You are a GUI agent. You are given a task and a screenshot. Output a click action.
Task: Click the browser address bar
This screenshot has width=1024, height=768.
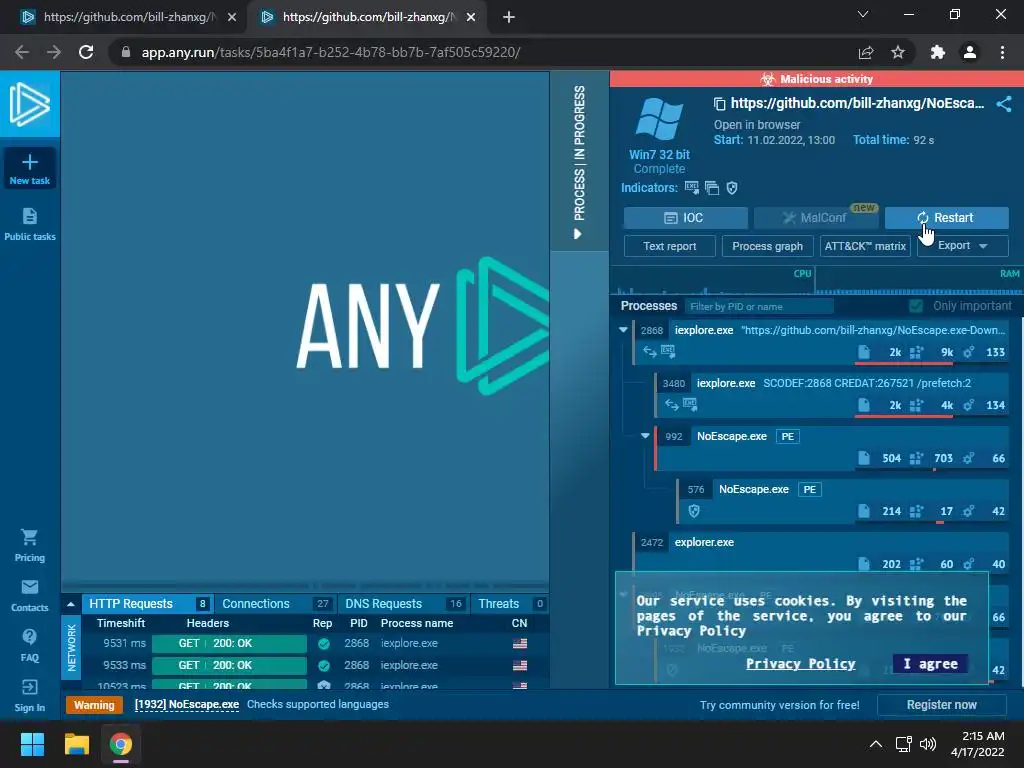[x=484, y=52]
